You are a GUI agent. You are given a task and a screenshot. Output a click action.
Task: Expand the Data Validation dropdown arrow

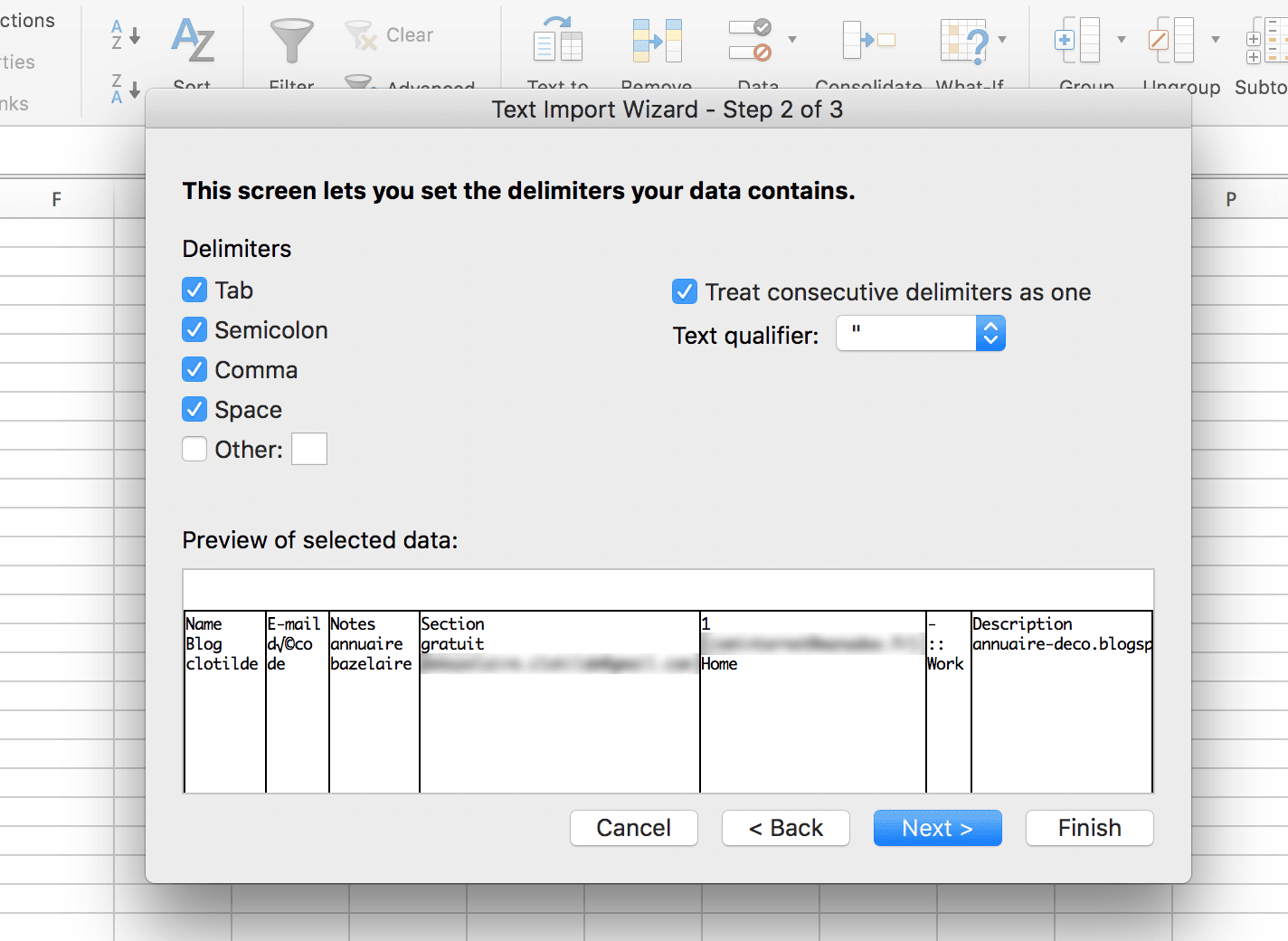(x=792, y=40)
